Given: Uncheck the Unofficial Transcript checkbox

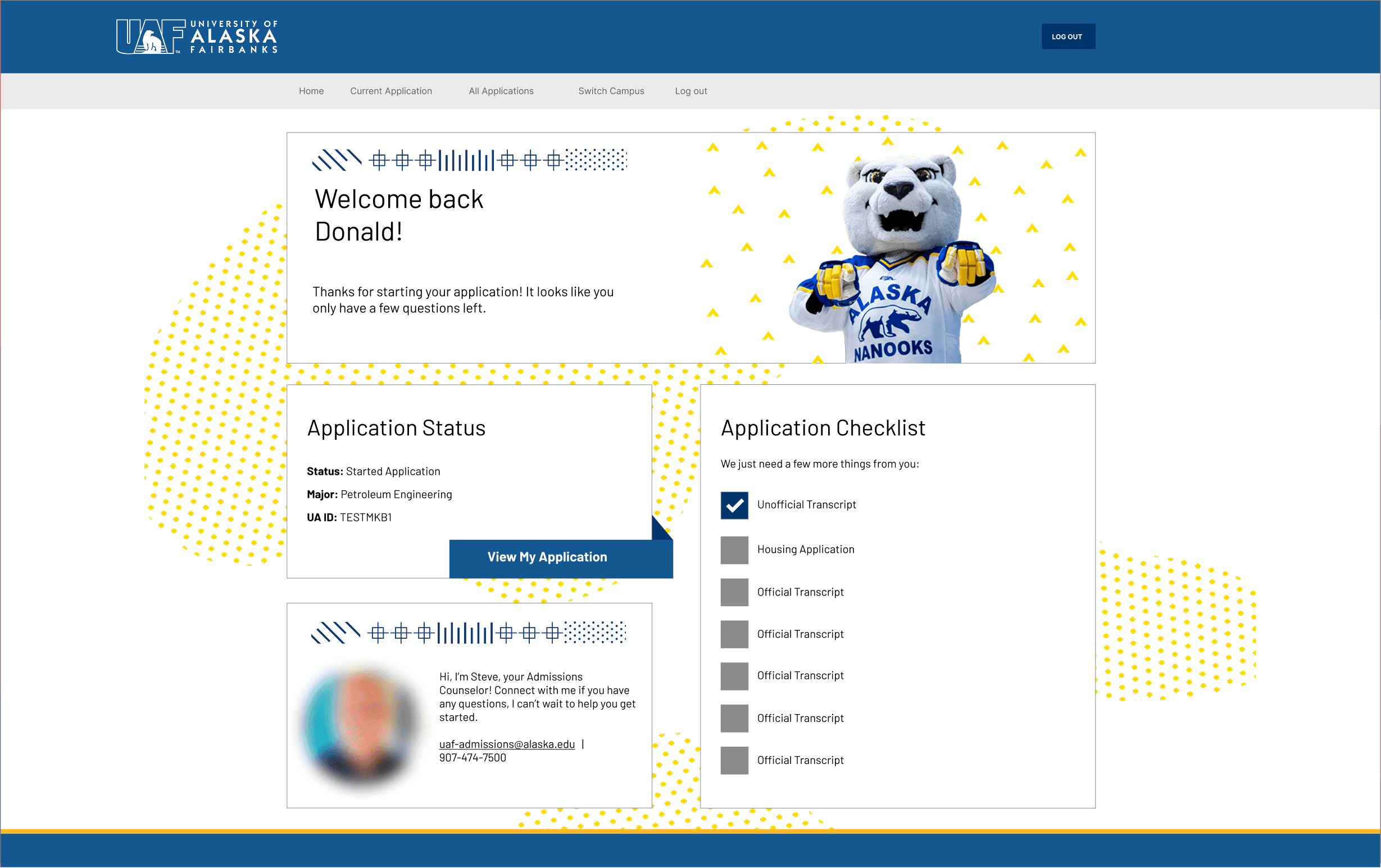Looking at the screenshot, I should pyautogui.click(x=734, y=505).
